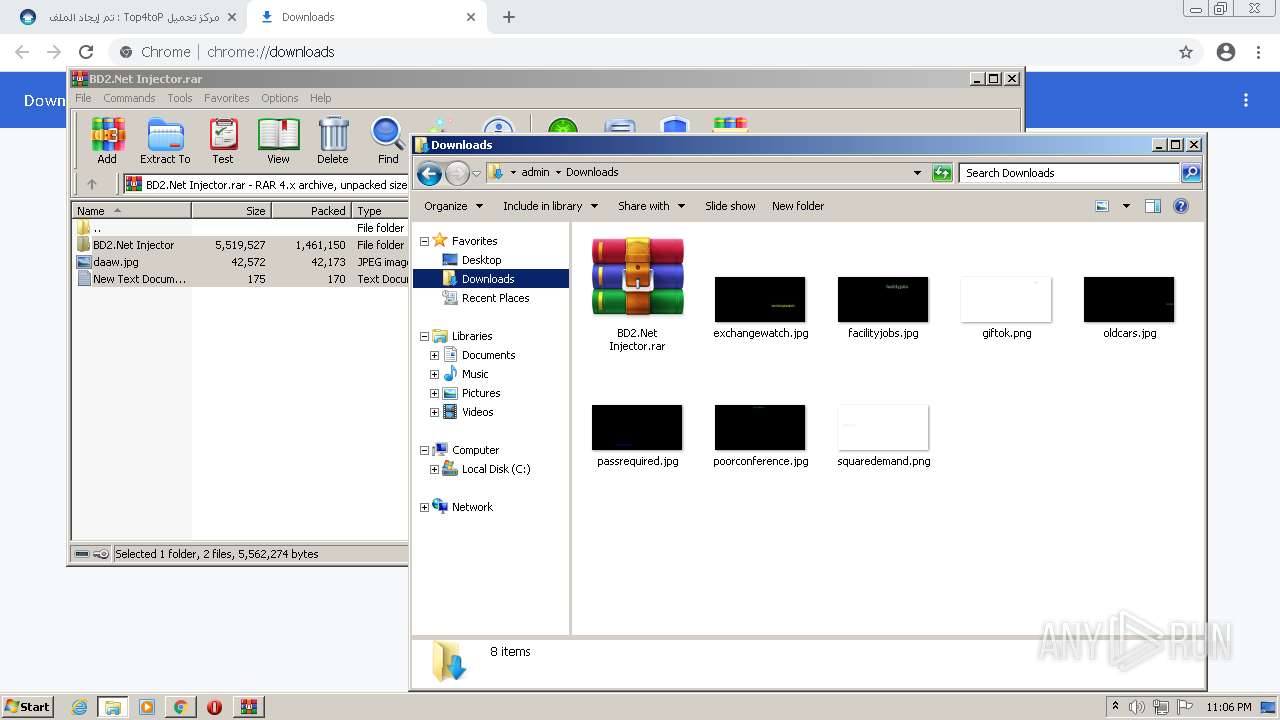Click the Add button in WinRAR toolbar

[107, 141]
